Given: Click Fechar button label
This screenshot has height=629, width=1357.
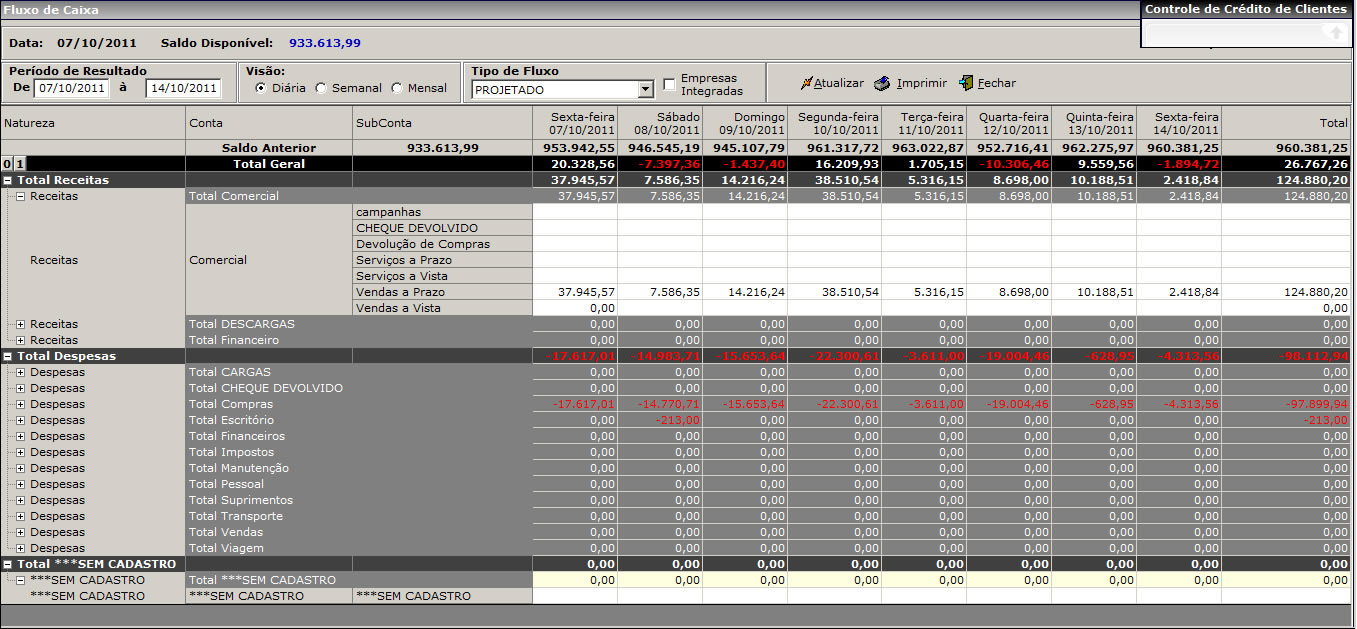Looking at the screenshot, I should pos(996,83).
